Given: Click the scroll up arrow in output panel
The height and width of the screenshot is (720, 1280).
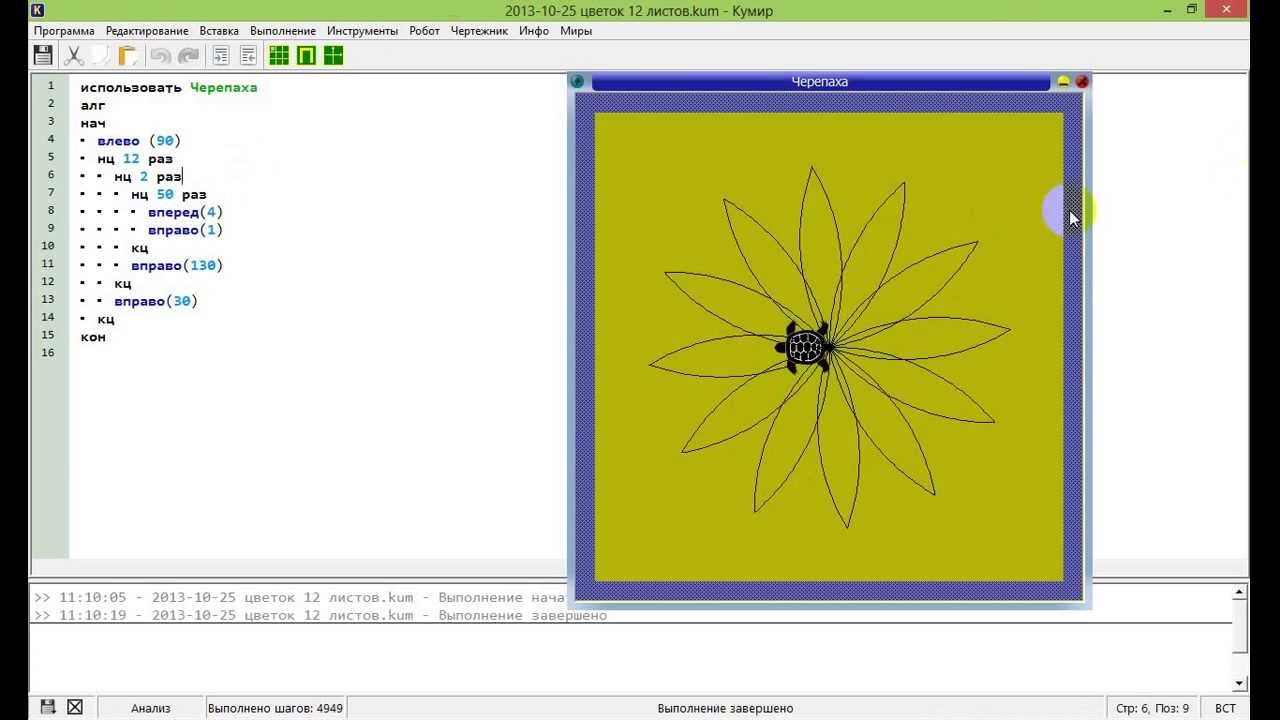Looking at the screenshot, I should tap(1240, 593).
